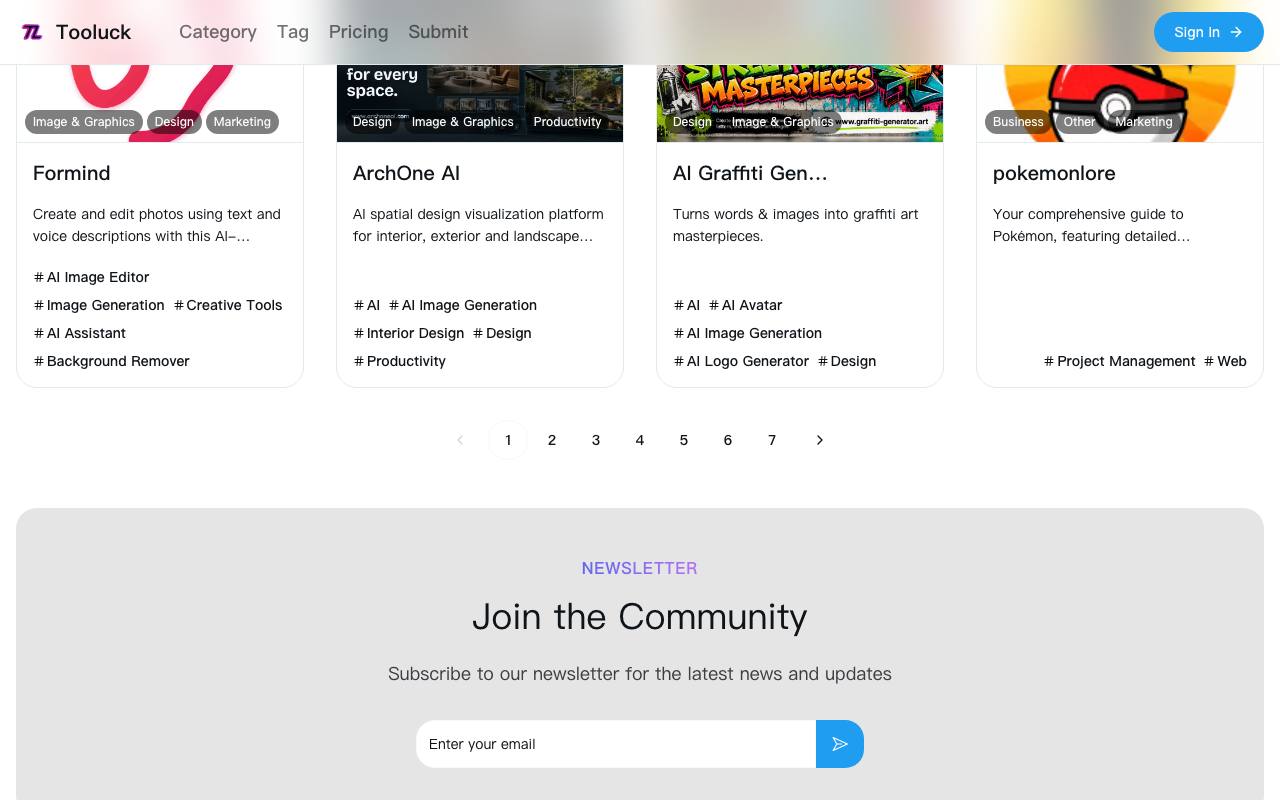Click the Tooluck logo icon

coord(32,32)
